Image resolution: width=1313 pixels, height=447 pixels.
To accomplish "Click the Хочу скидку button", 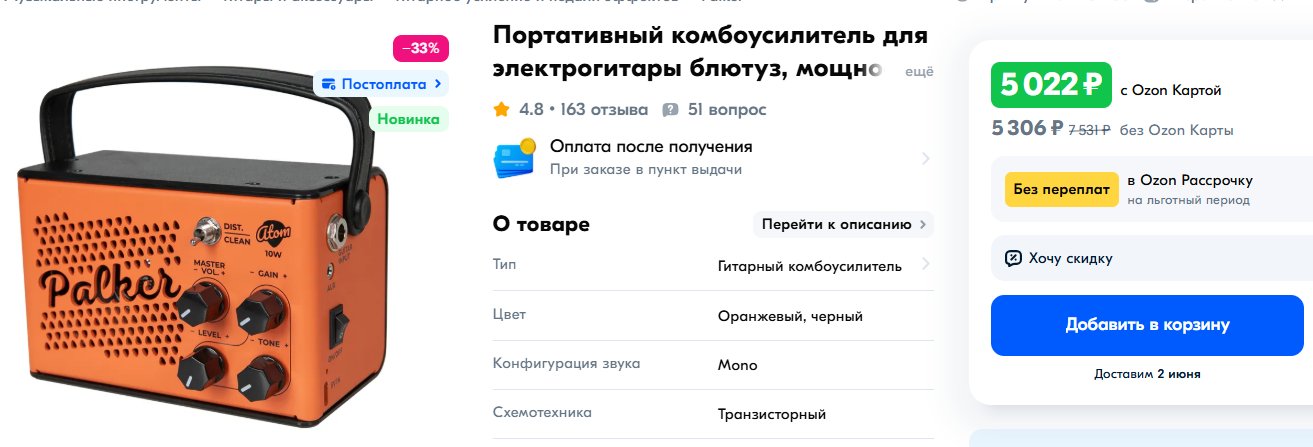I will (1147, 258).
